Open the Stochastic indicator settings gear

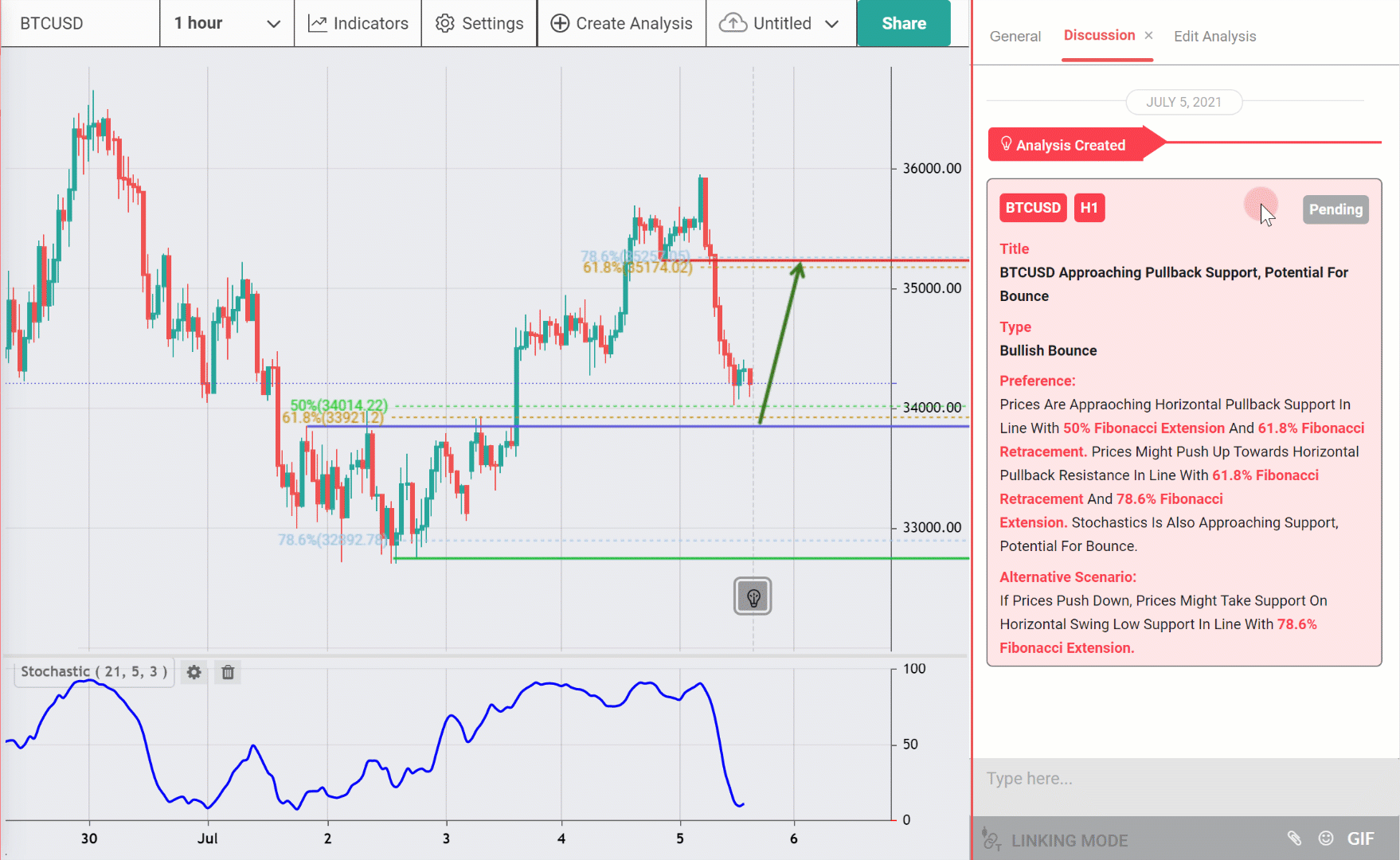[x=194, y=672]
